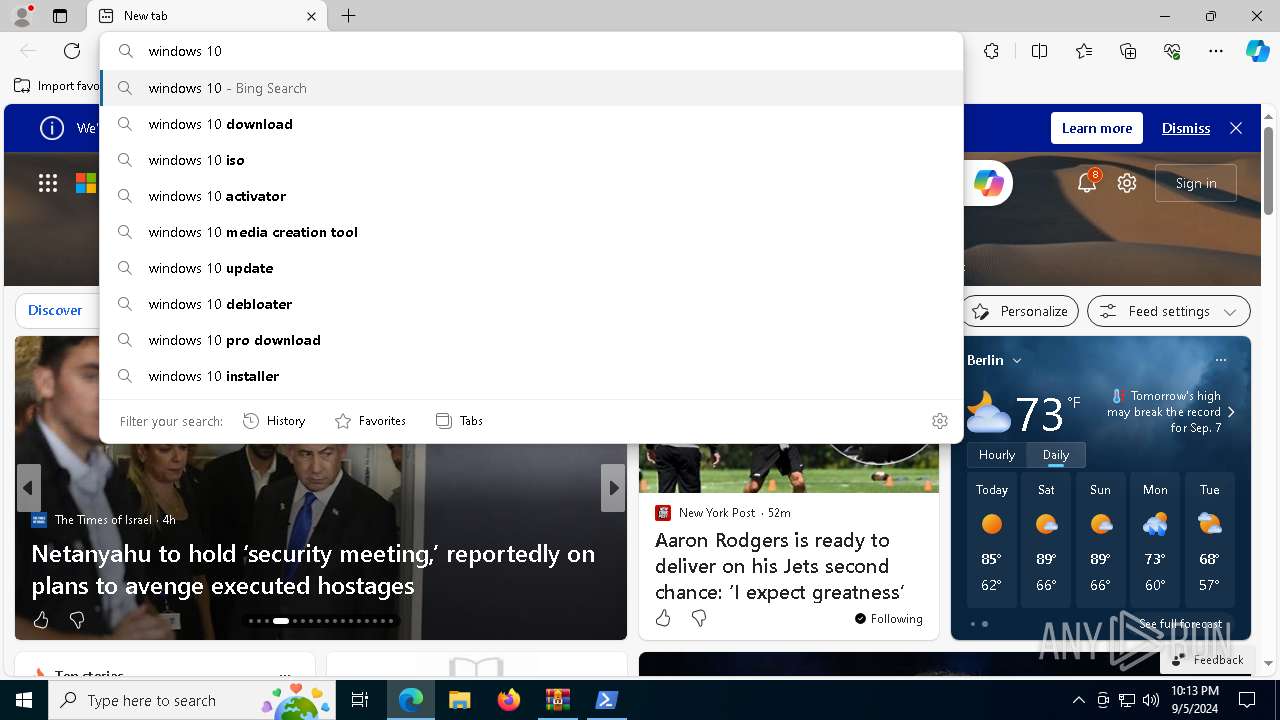Open the Extensions puzzle icon
This screenshot has width=1280, height=720.
click(991, 51)
